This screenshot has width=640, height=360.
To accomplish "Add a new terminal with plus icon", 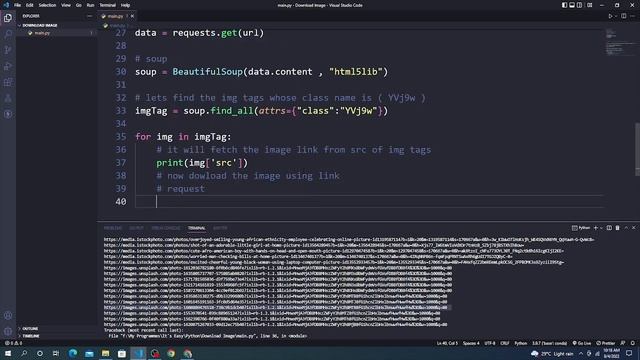I will tap(596, 228).
